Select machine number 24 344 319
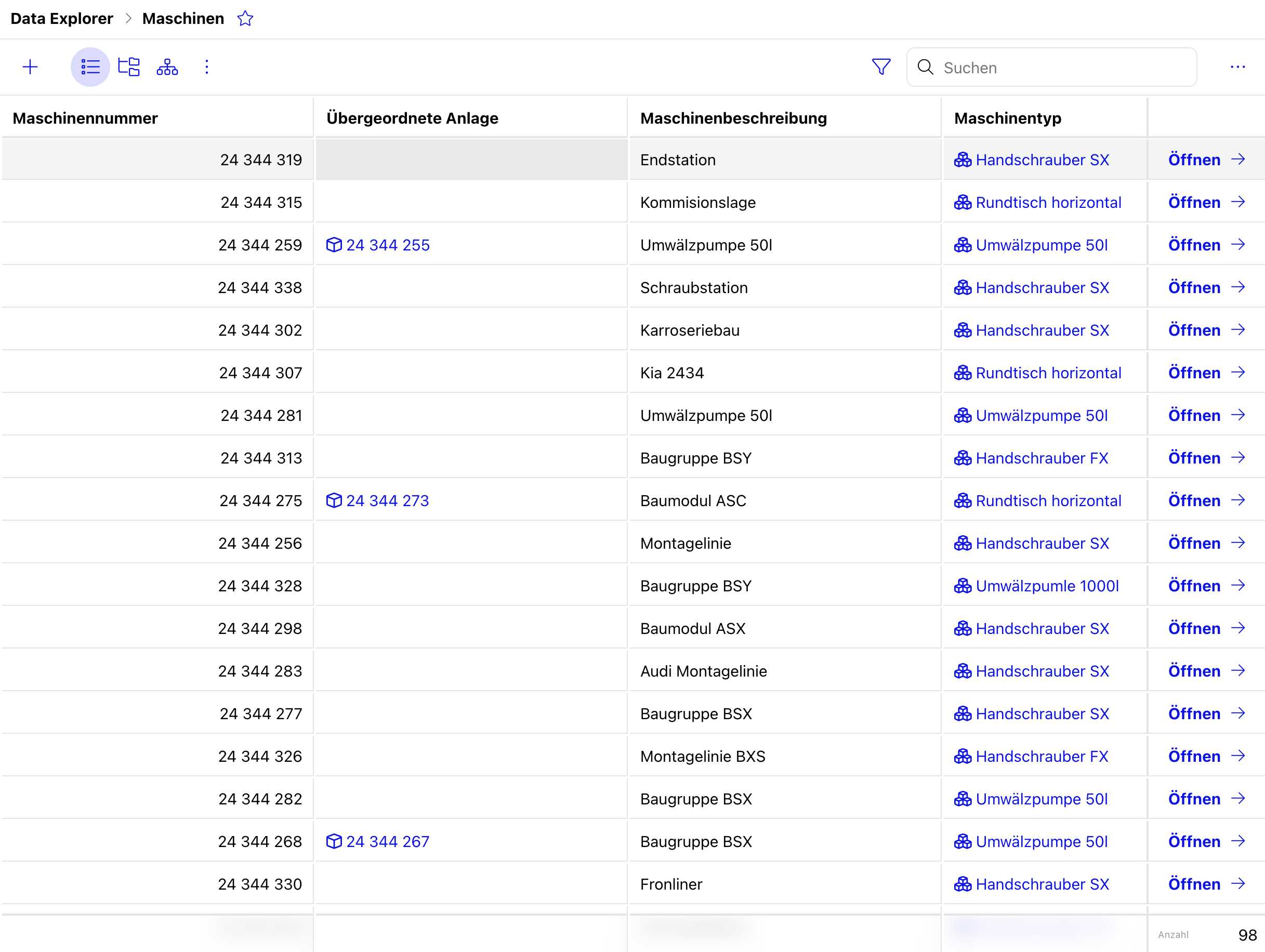 (x=261, y=160)
